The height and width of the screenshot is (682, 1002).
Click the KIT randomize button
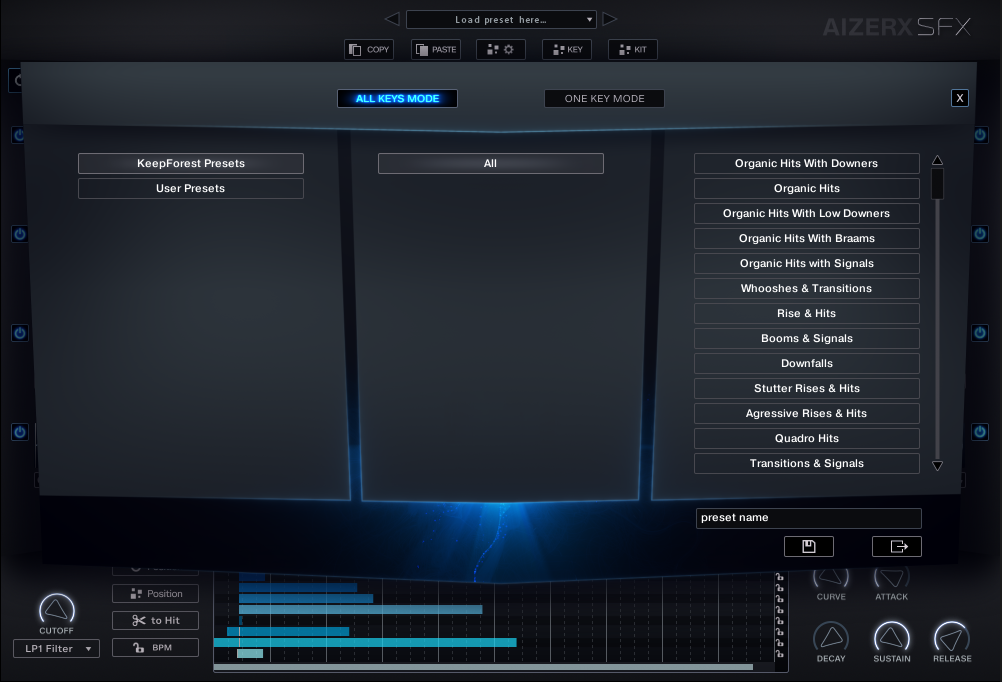point(633,49)
